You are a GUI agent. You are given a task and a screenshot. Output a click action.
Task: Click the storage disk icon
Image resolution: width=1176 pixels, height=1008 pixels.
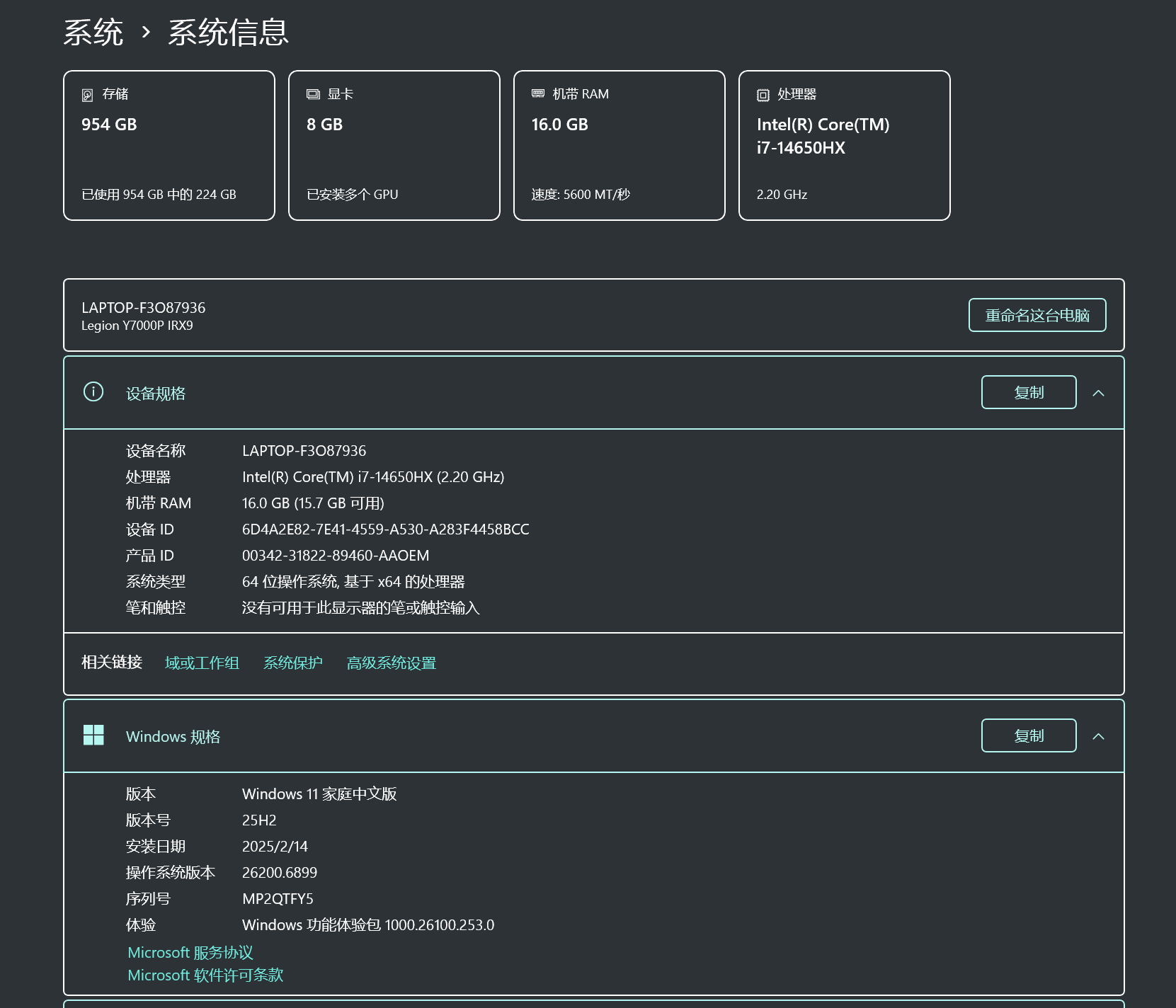click(x=88, y=95)
